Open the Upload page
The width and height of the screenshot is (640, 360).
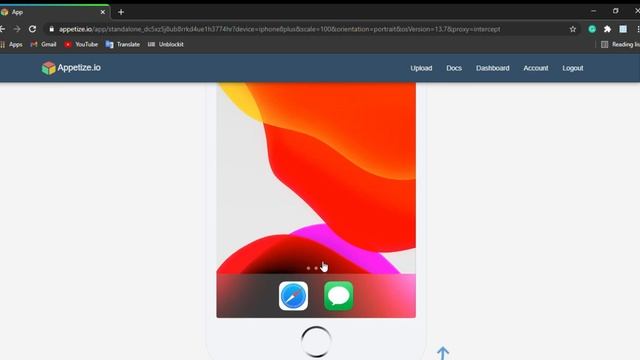(x=421, y=68)
